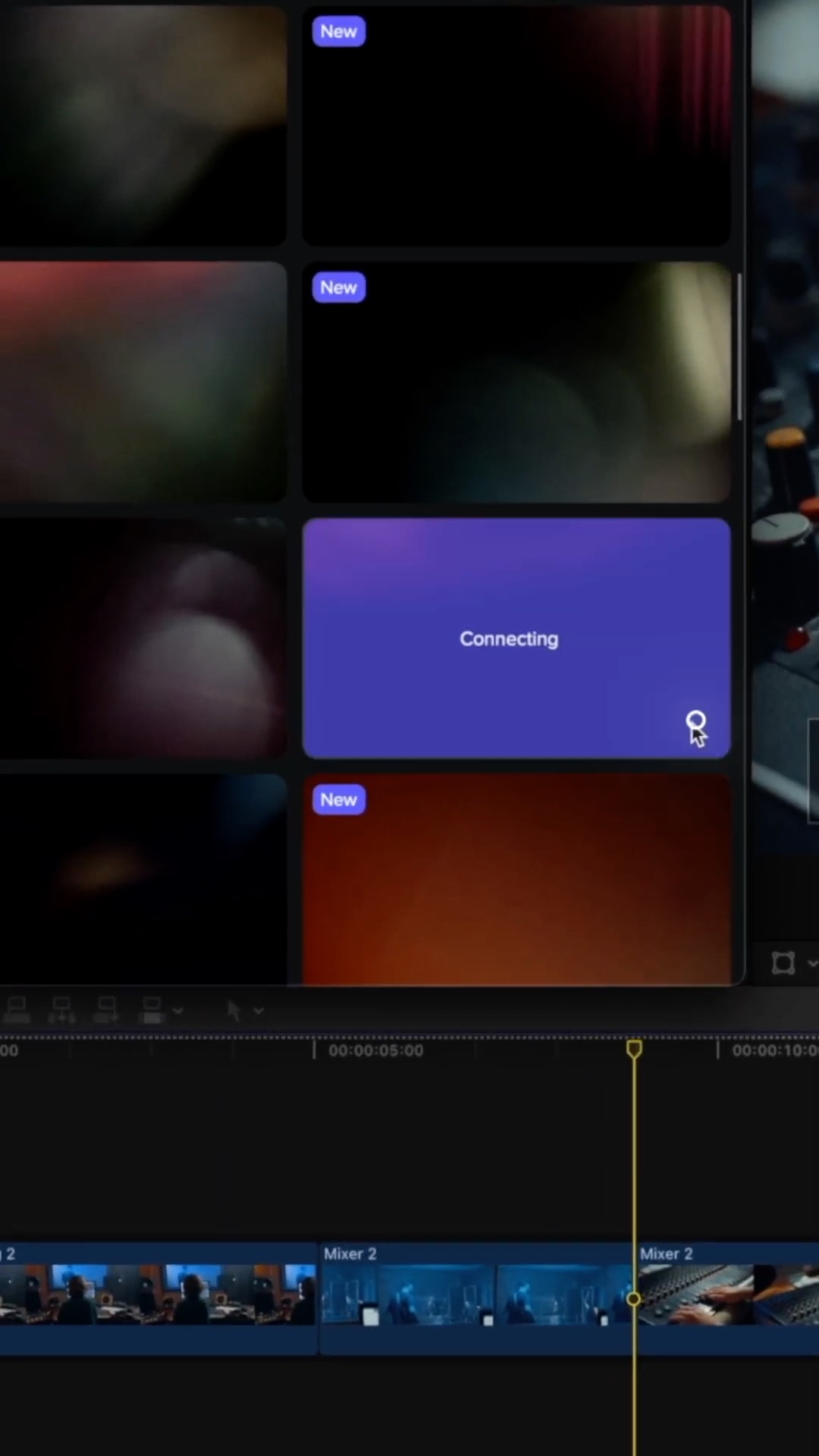
Task: Activate the Transform tool in the viewer
Action: pos(783,963)
